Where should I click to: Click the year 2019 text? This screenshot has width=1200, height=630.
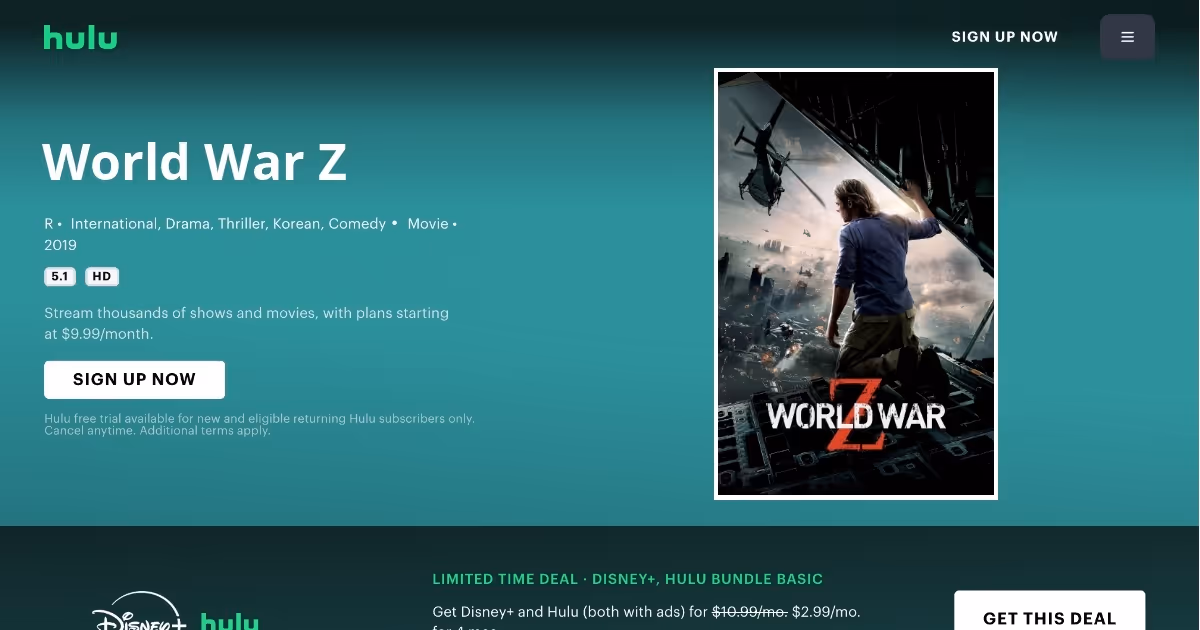[60, 245]
